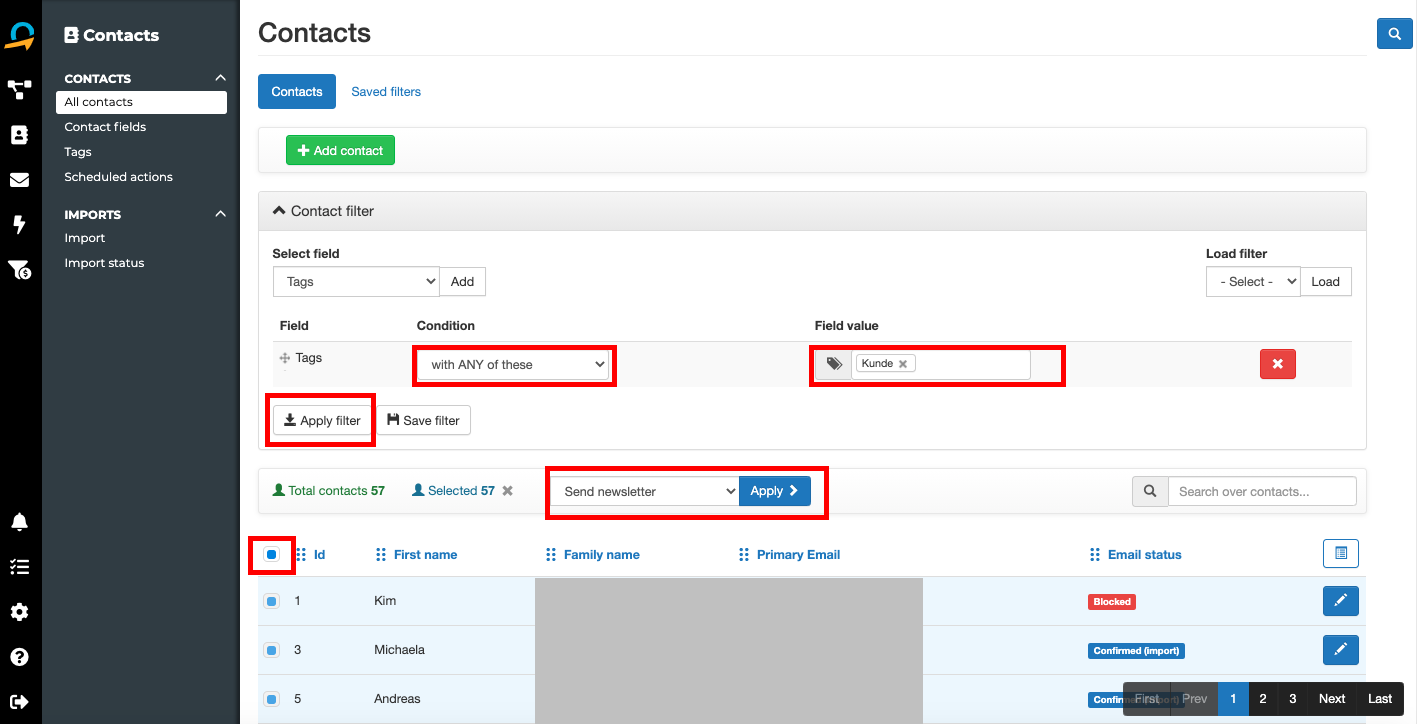Open the table column settings icon

click(1340, 553)
